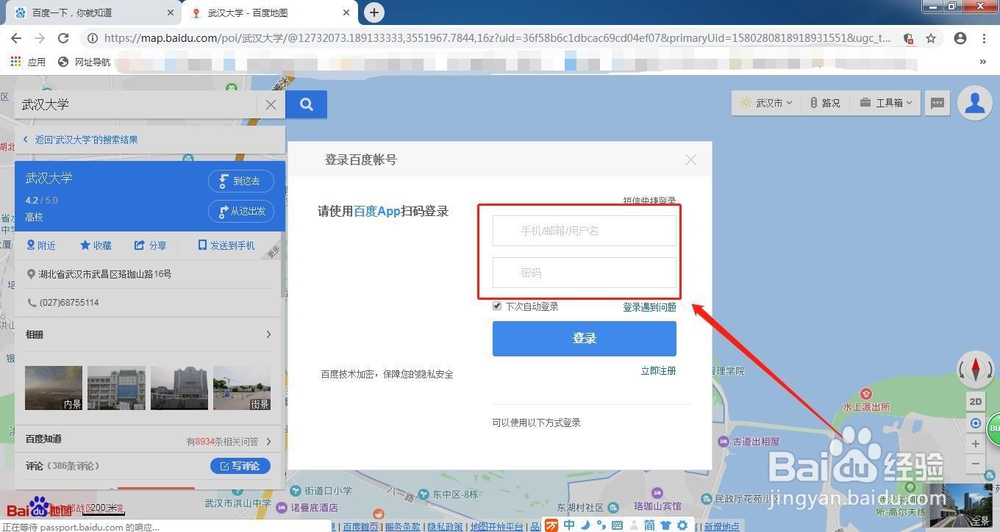Click the IME skin shirt icon
Screen dimensions: 1000x532
coord(666,525)
